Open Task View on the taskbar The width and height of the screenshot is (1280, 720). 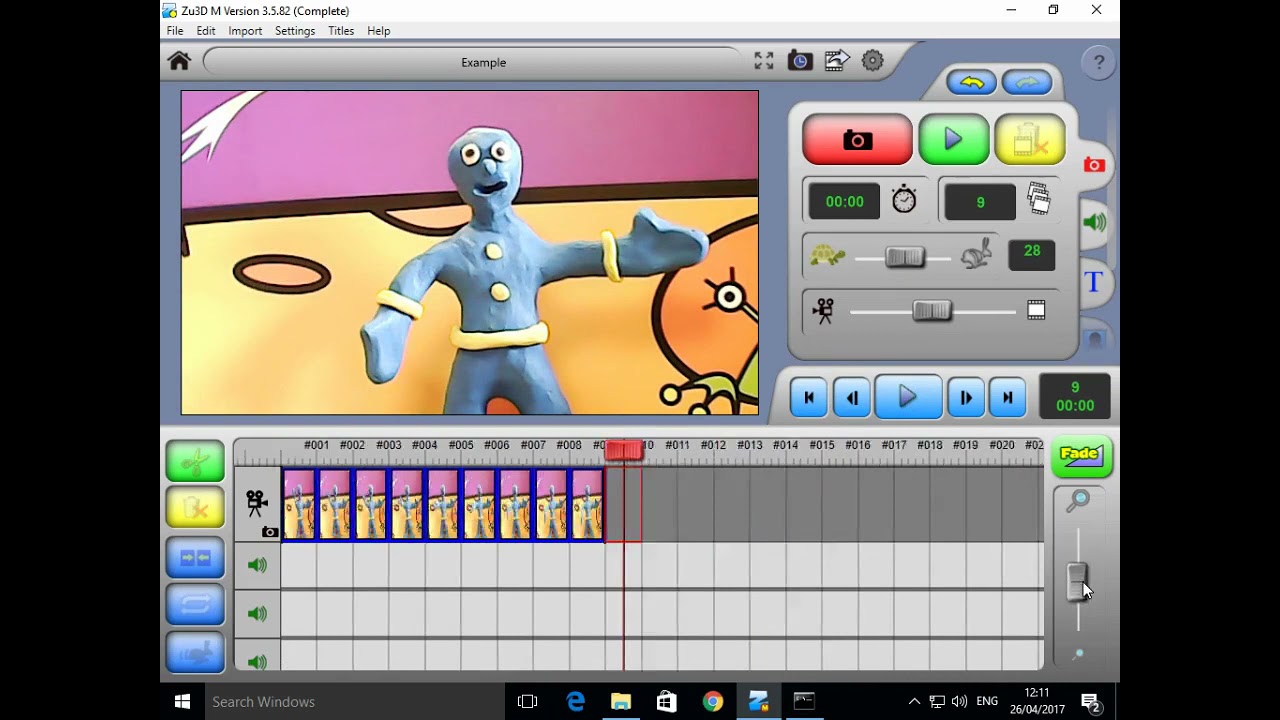pyautogui.click(x=527, y=702)
